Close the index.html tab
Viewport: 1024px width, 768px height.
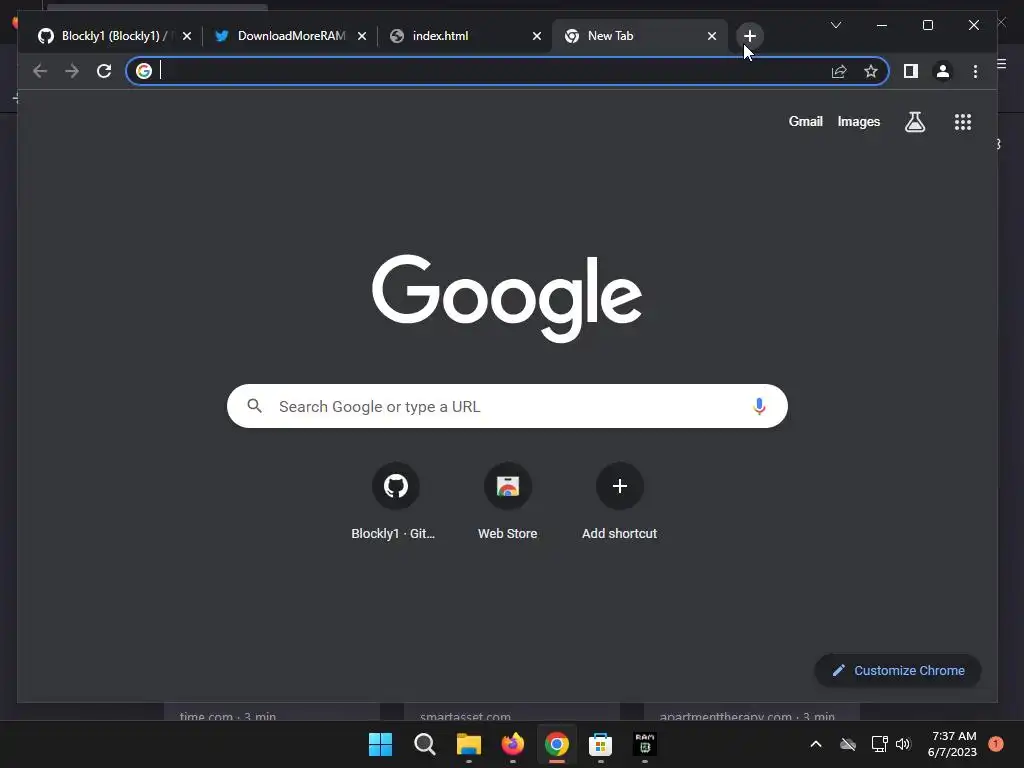pos(537,36)
